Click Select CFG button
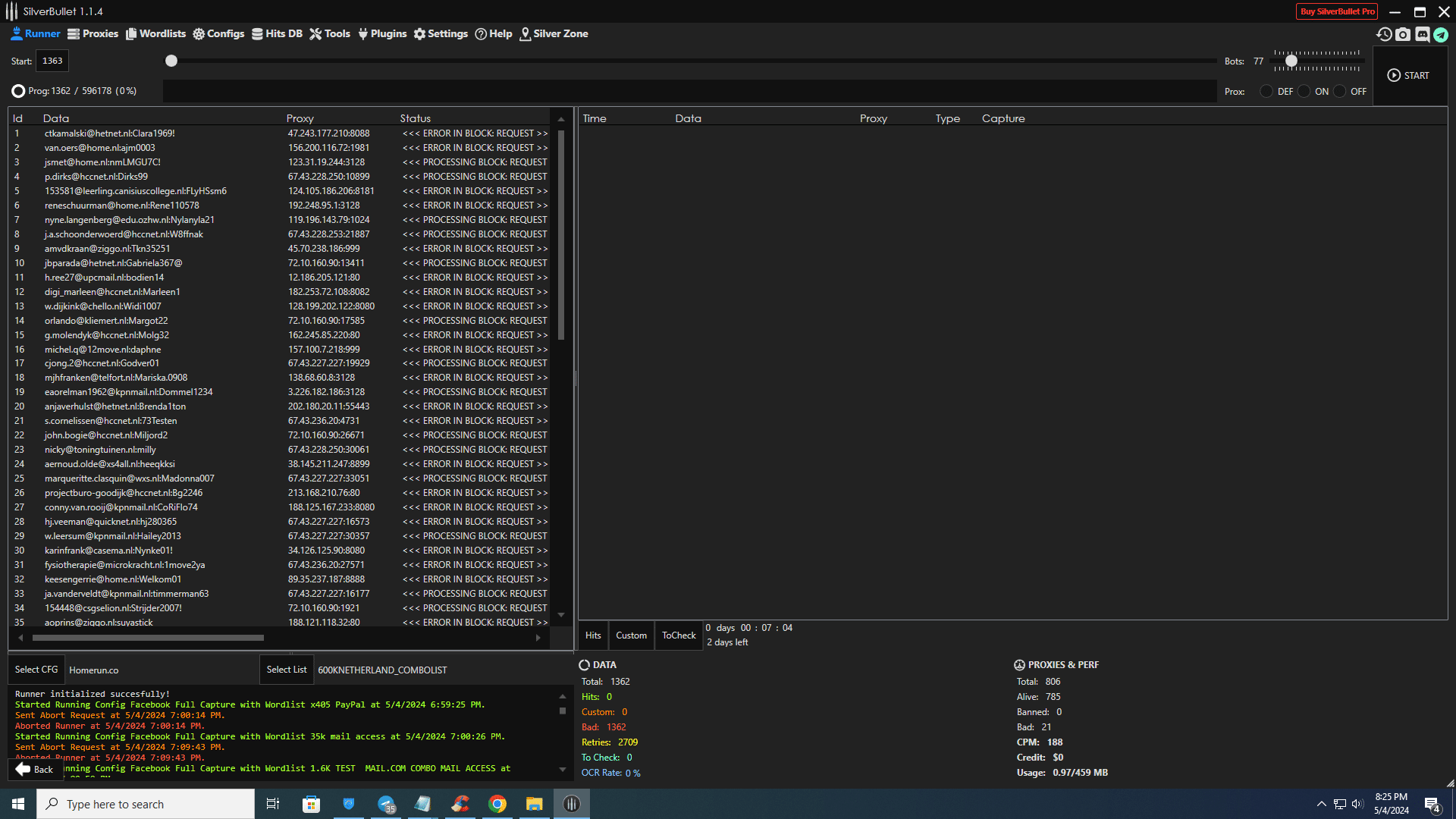This screenshot has width=1456, height=819. pyautogui.click(x=36, y=670)
